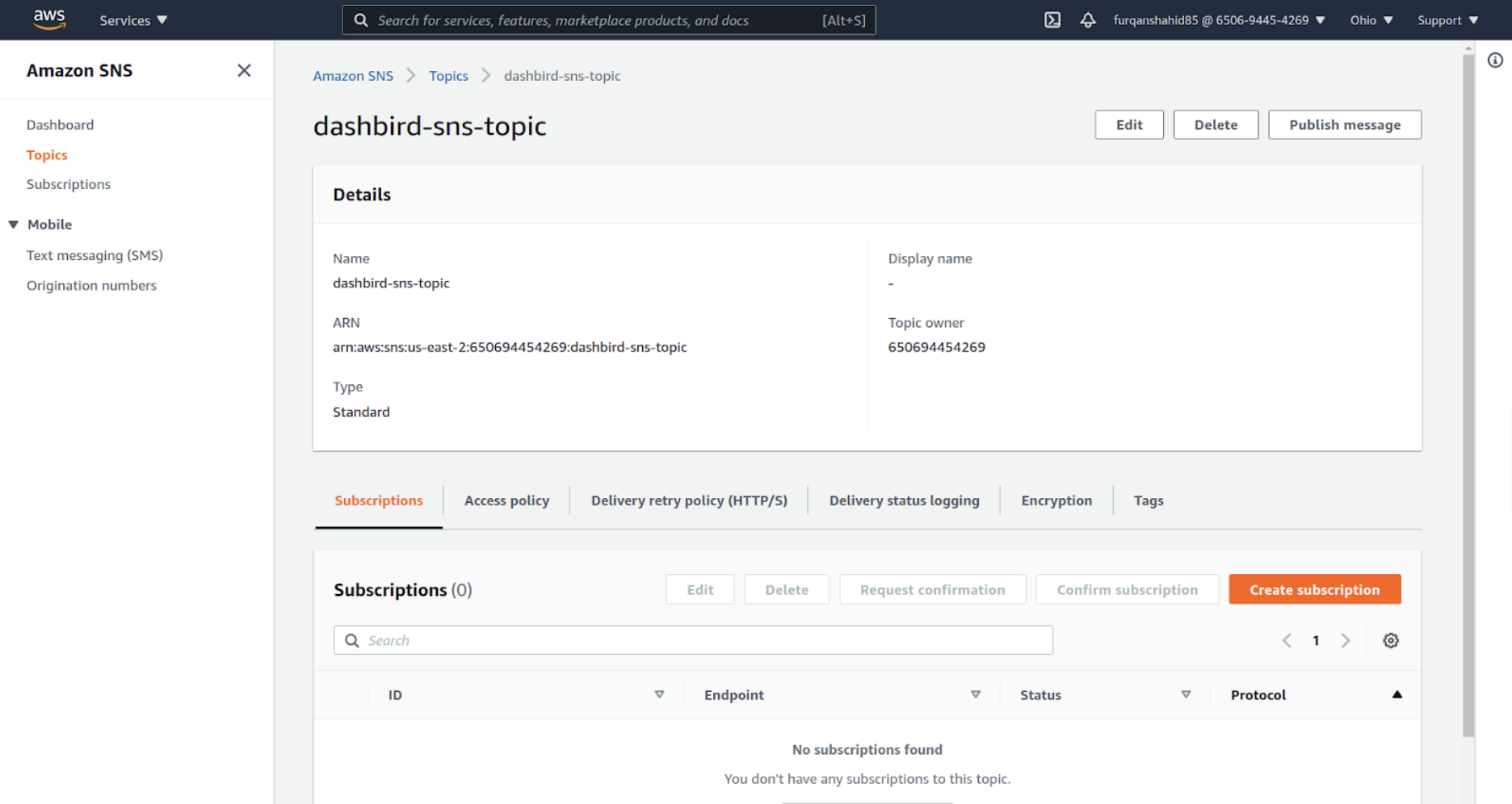Open the info panel in top right
This screenshot has width=1512, height=804.
(x=1495, y=60)
